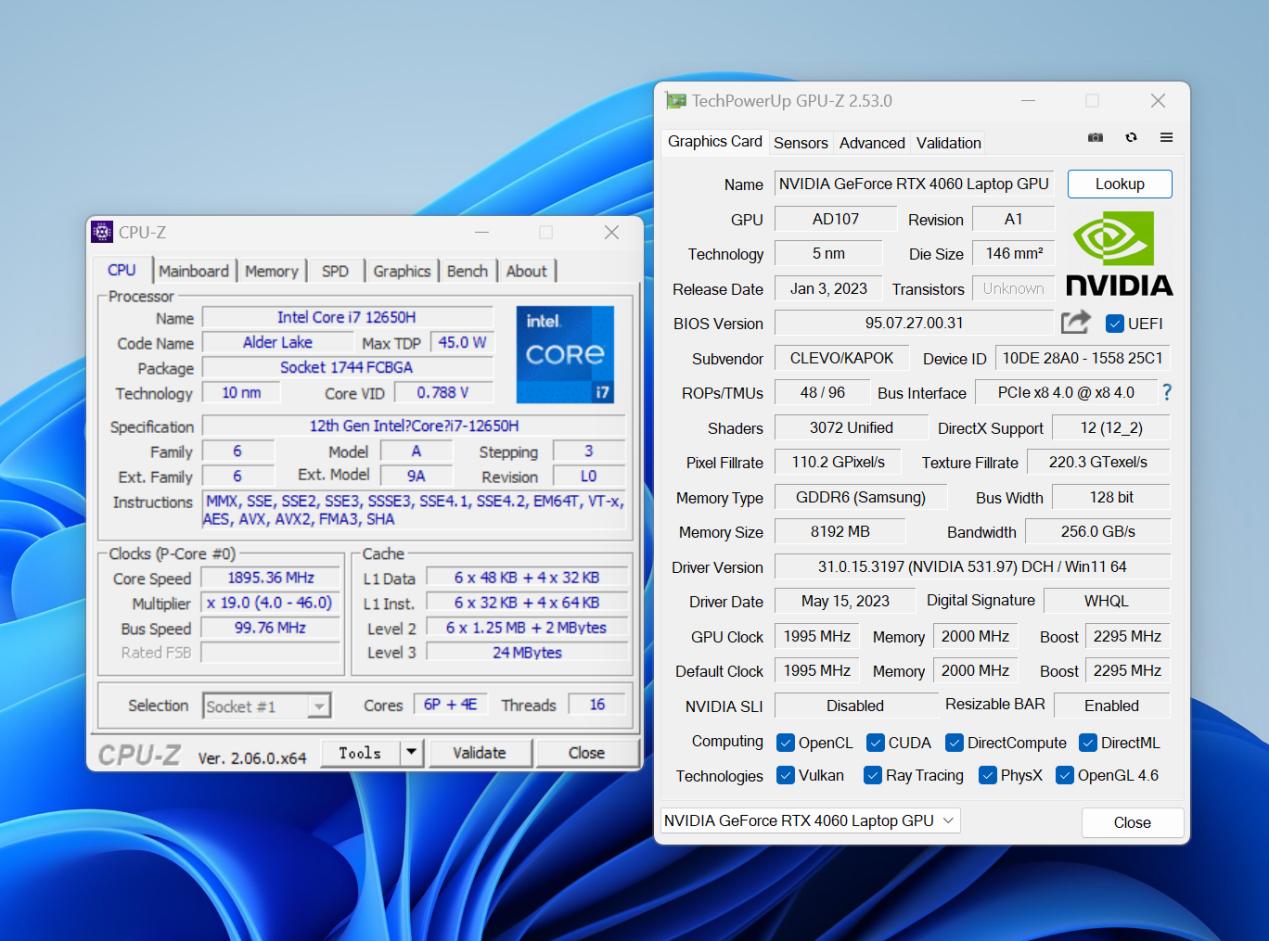Click the Threads value 16
Screen dimensions: 1269x941
[597, 705]
